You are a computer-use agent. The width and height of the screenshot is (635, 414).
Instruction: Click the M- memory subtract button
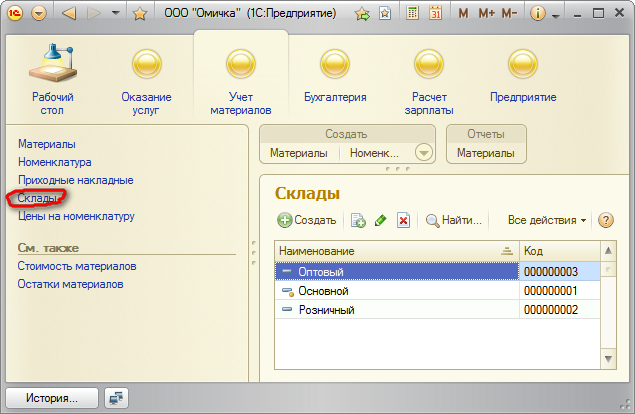pos(509,13)
